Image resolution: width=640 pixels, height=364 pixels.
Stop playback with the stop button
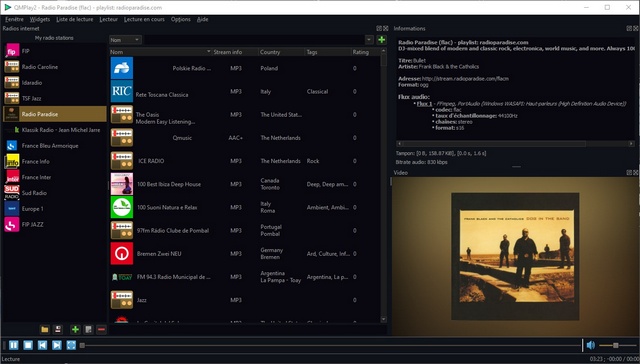click(28, 345)
